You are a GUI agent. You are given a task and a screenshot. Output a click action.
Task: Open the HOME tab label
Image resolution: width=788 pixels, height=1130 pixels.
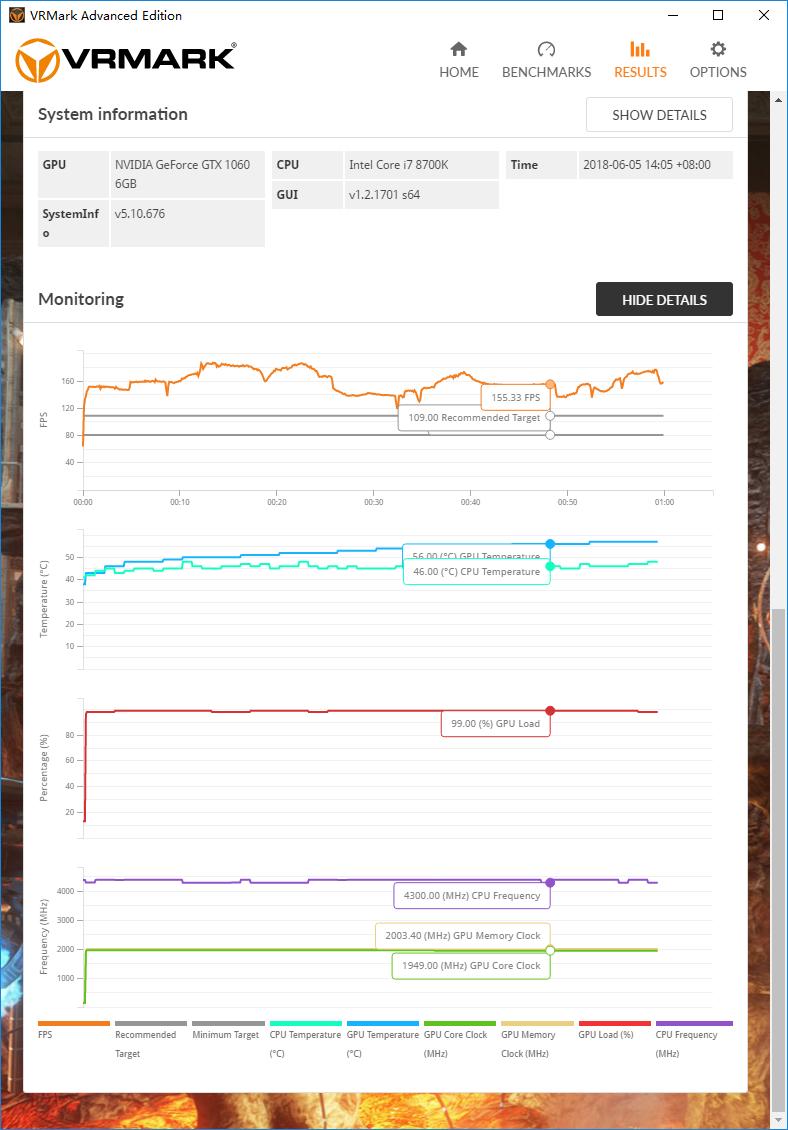(x=459, y=72)
